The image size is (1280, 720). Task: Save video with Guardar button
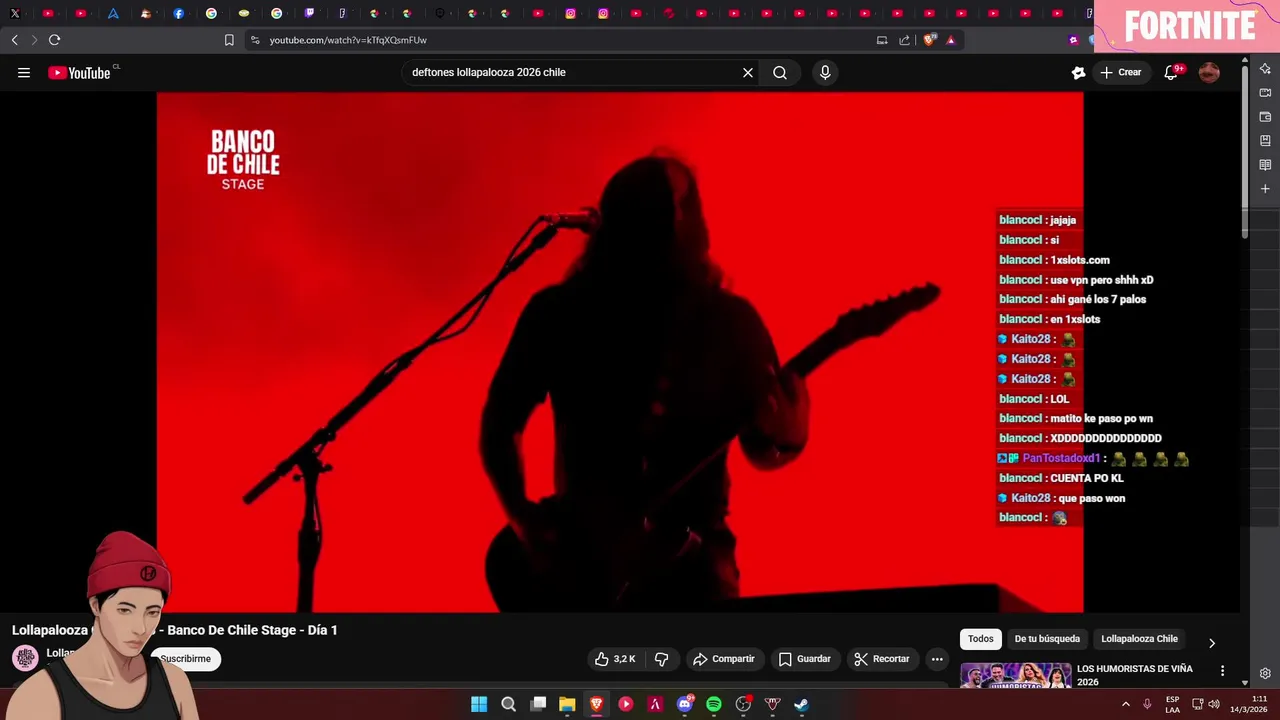(805, 659)
